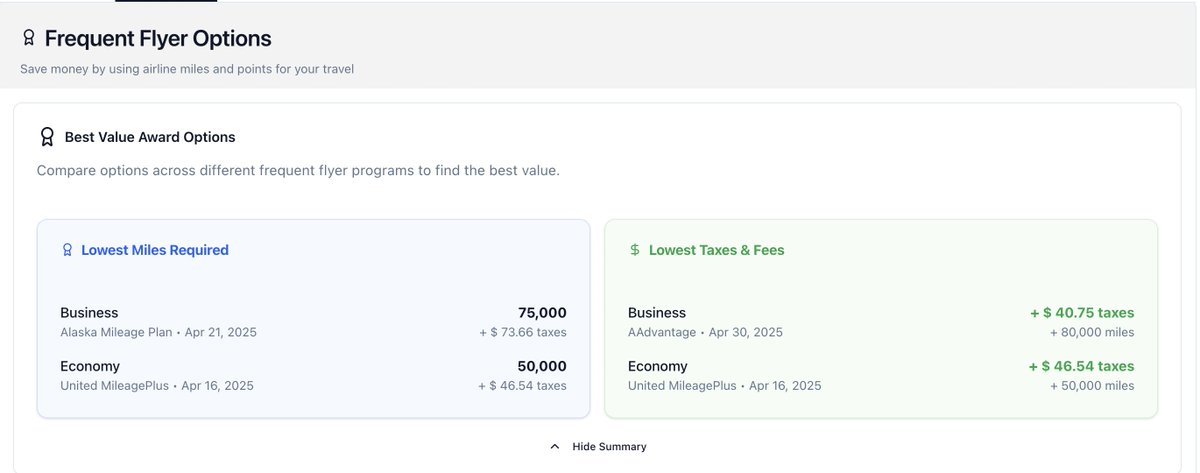Click the + 80,000 miles text
1200x473 pixels.
click(x=1092, y=332)
